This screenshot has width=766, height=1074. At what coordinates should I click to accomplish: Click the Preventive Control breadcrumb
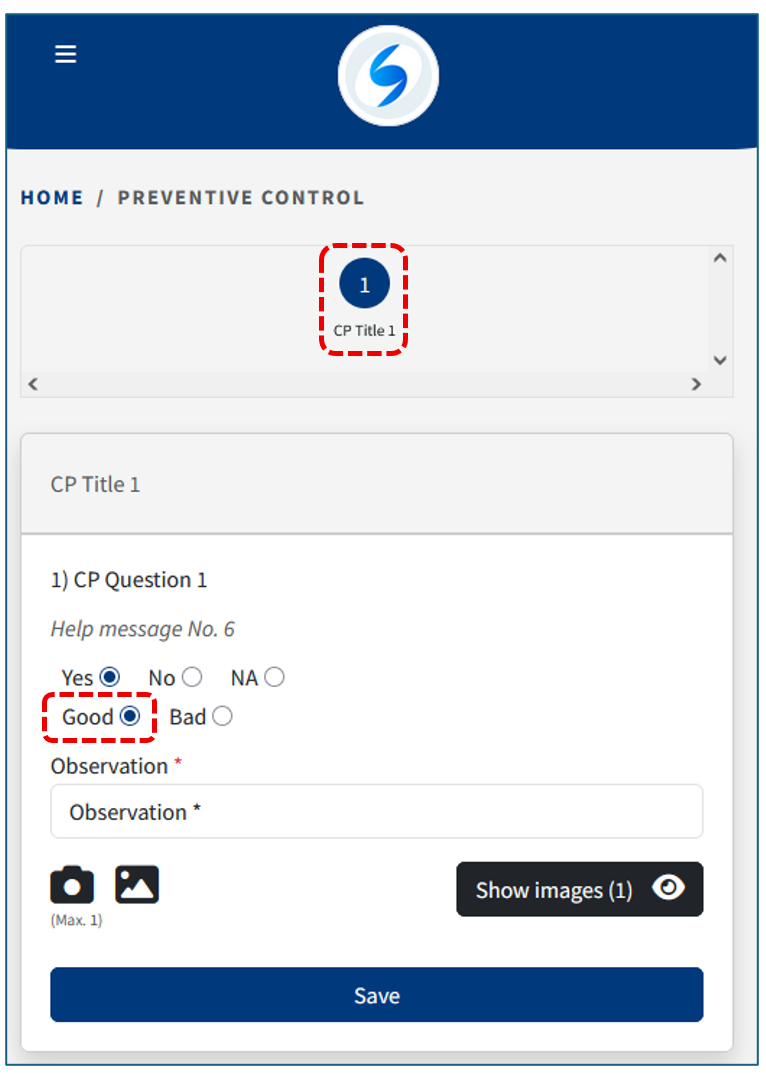(241, 198)
